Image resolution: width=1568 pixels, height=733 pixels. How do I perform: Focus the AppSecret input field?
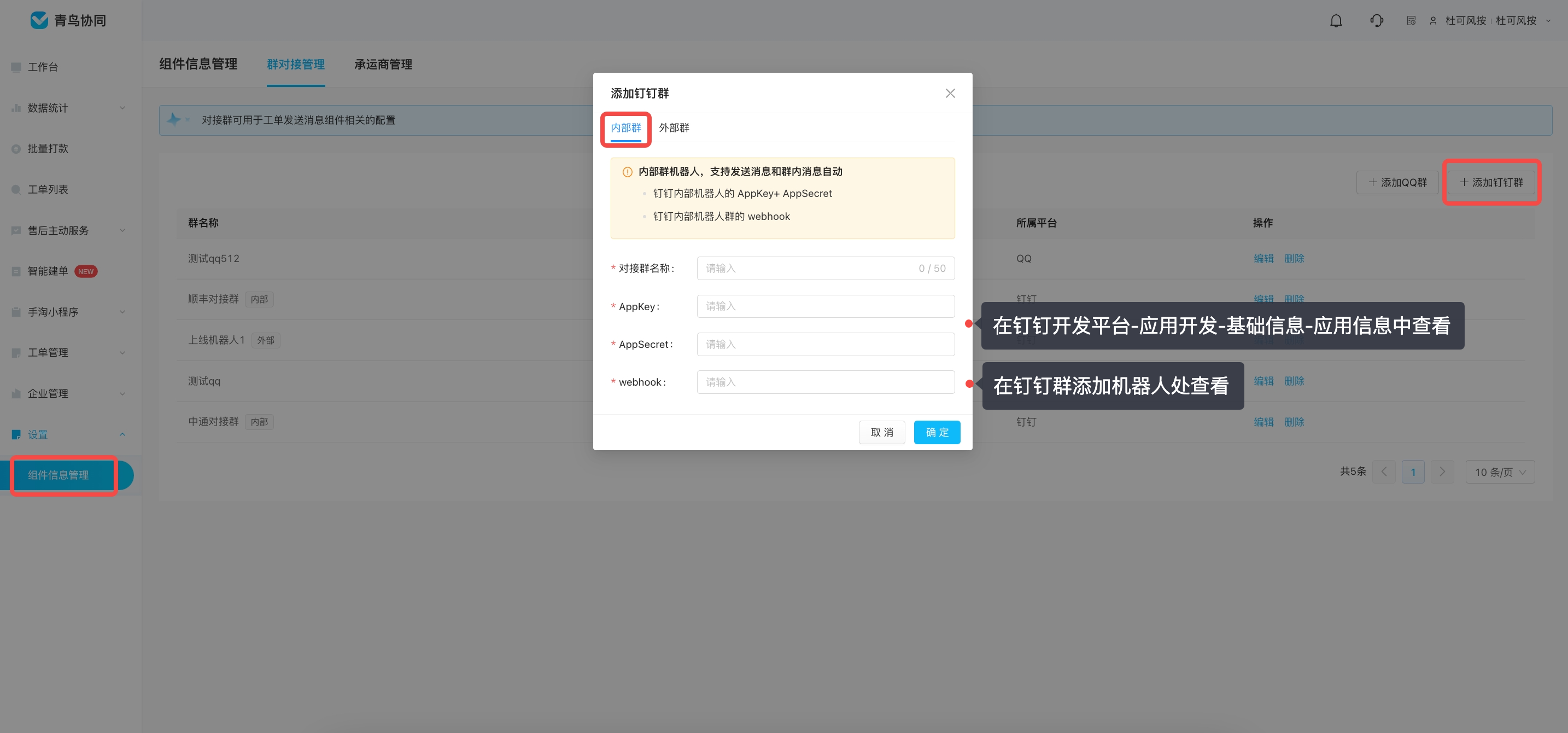point(826,345)
